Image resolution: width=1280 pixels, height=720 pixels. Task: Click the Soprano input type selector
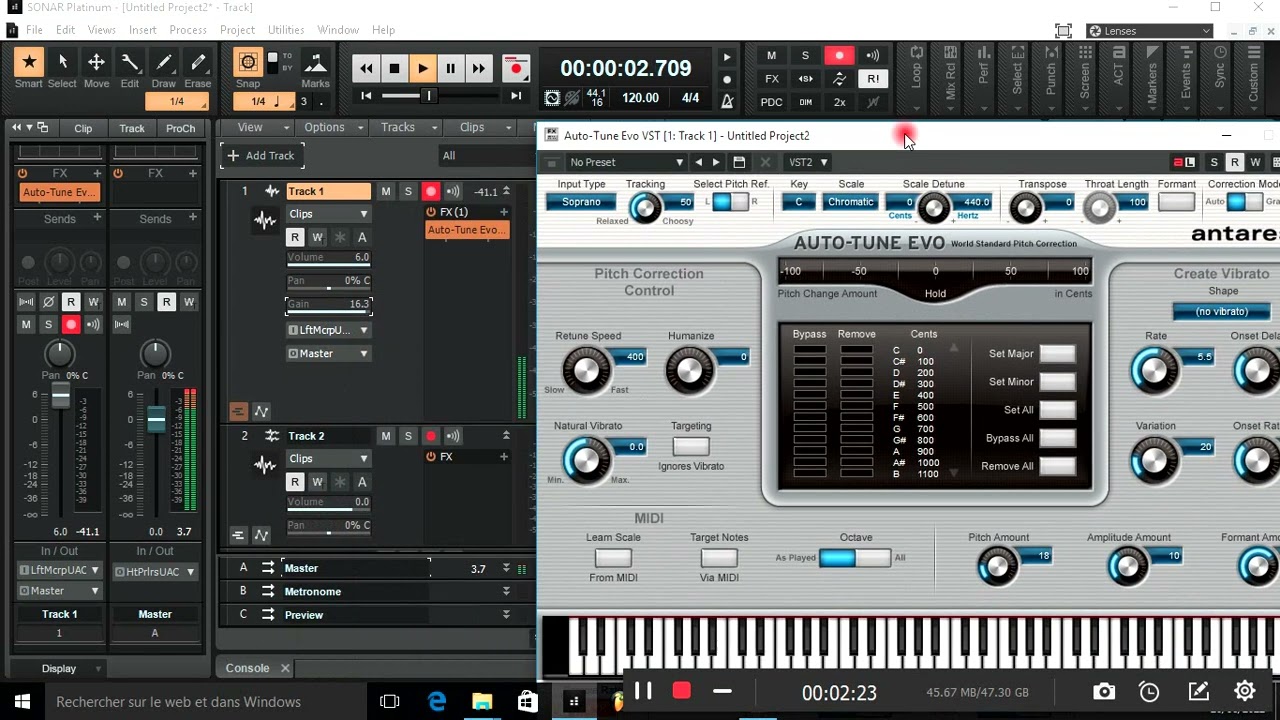[581, 202]
